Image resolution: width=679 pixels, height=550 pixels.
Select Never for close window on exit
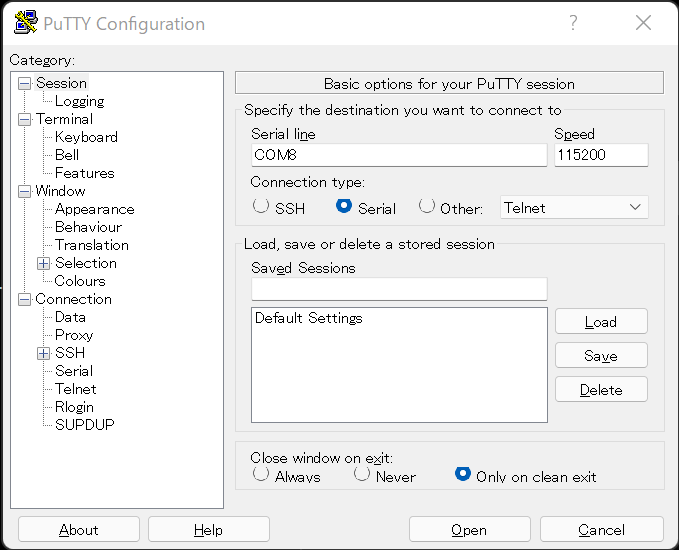pos(362,474)
